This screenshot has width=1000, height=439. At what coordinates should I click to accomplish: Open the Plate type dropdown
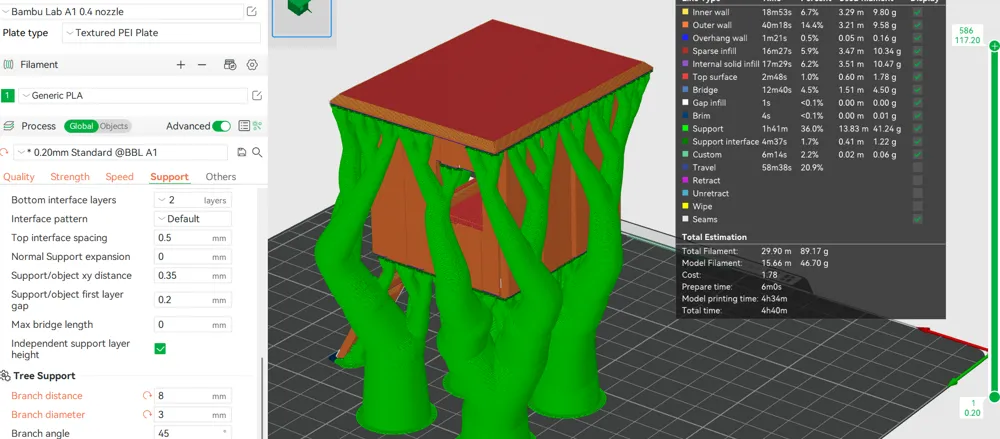coord(161,33)
